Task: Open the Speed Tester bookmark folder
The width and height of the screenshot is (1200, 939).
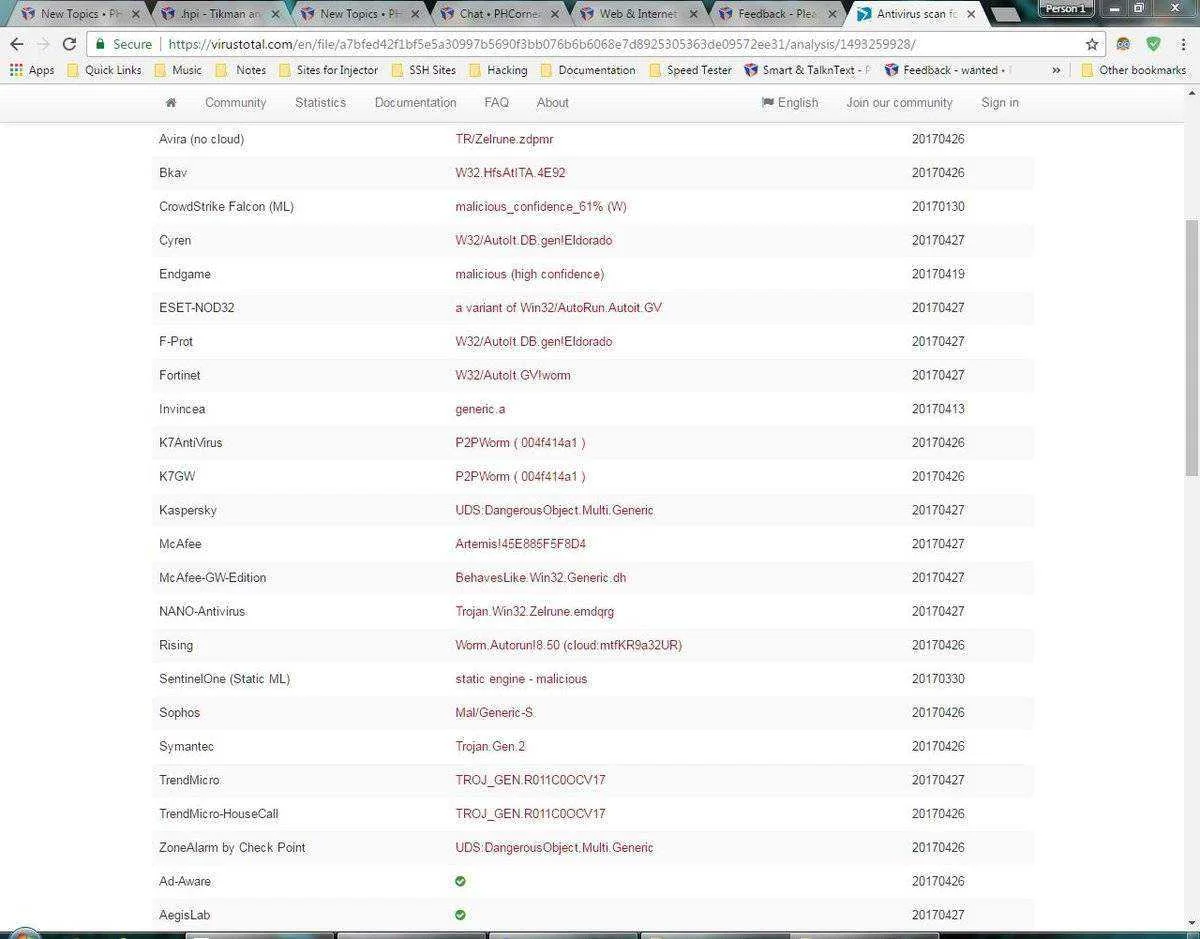Action: click(x=690, y=70)
